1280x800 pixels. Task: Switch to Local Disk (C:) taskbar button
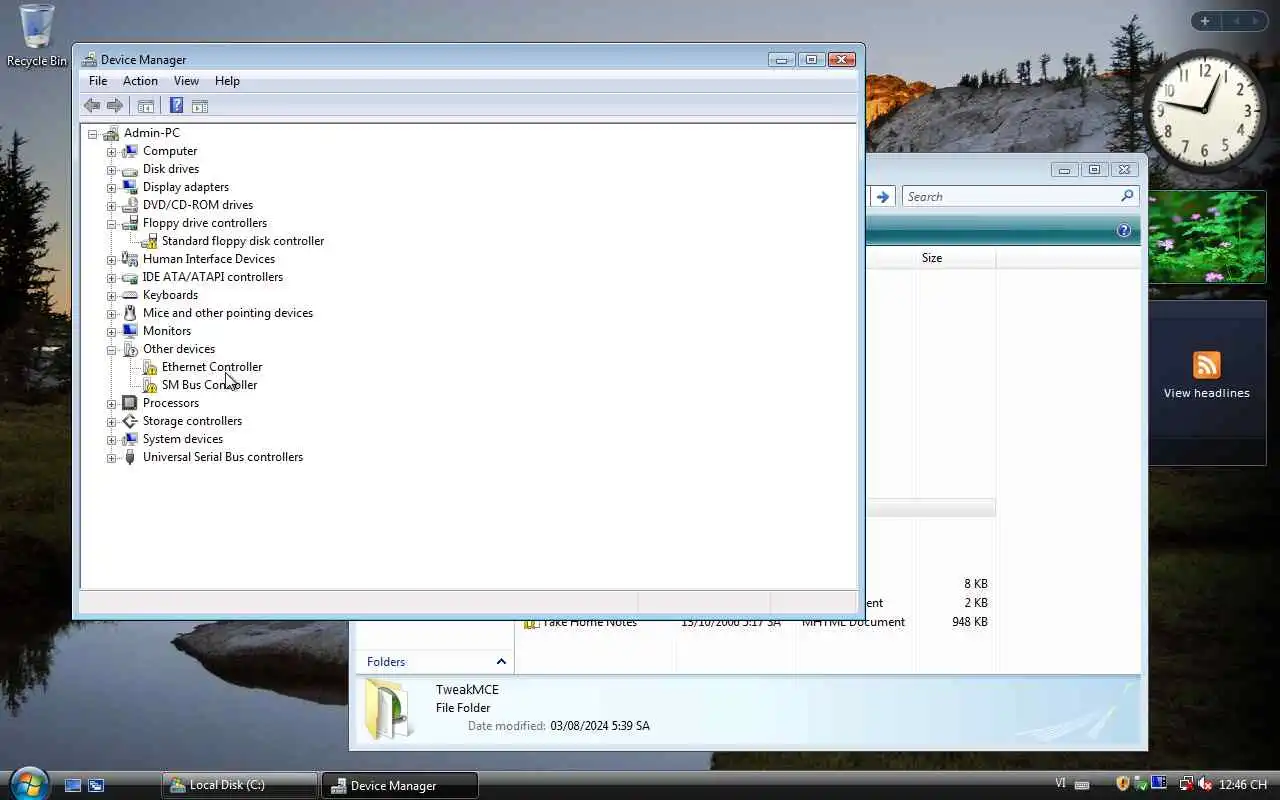point(240,785)
